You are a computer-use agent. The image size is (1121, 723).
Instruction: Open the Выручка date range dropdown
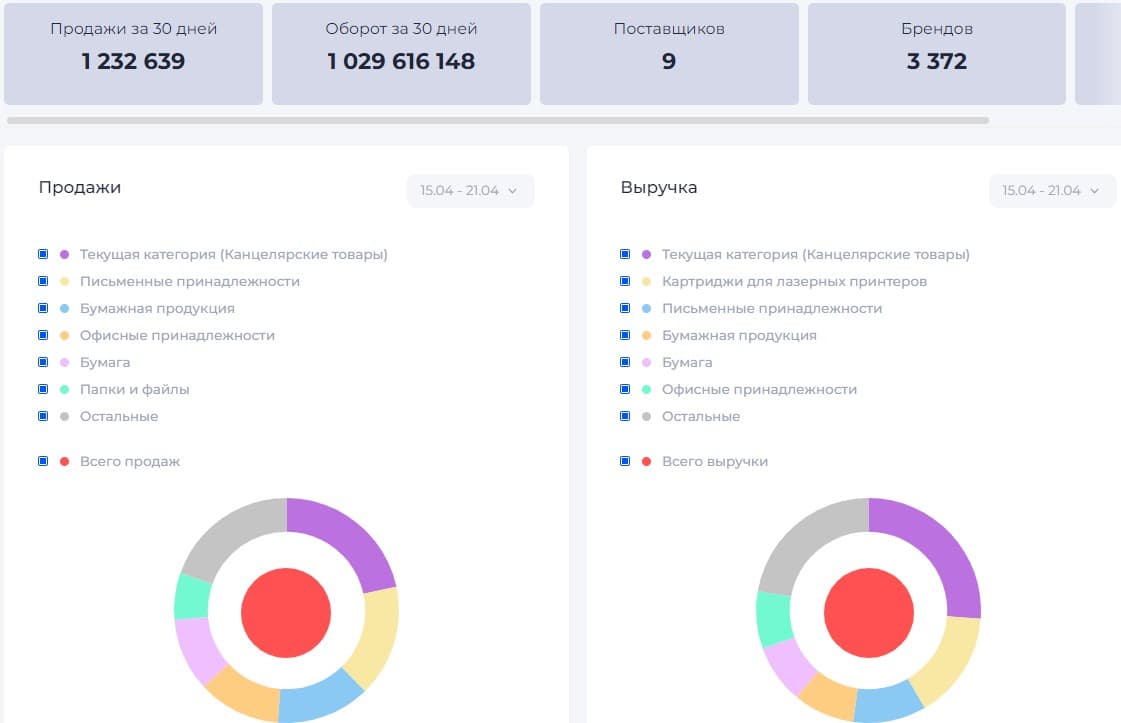[1052, 191]
